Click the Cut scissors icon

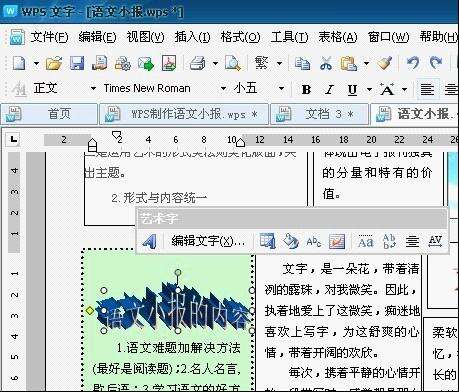(x=326, y=63)
